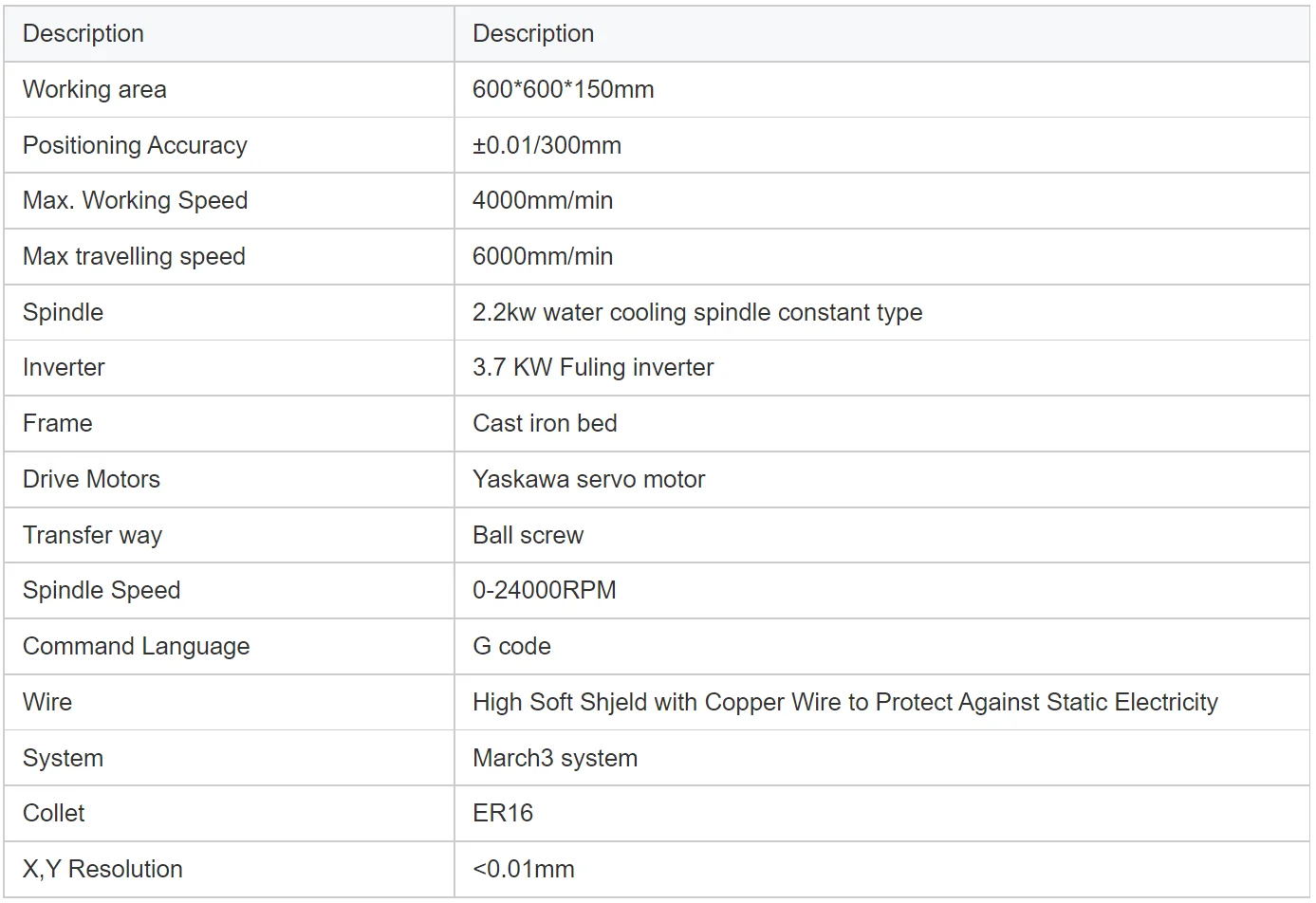Select the 'March3 system' value cell
This screenshot has height=903, width=1316.
[555, 759]
